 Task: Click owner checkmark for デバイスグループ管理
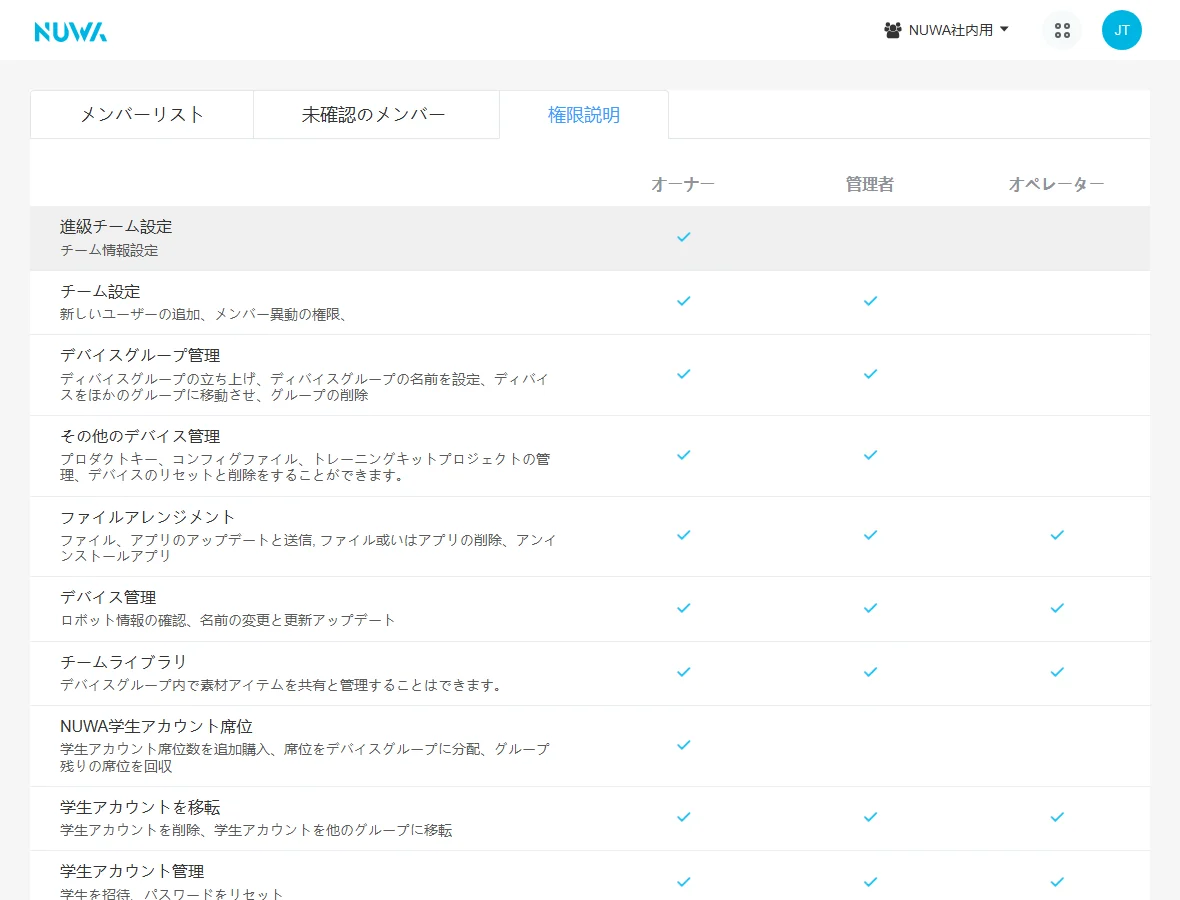click(683, 374)
